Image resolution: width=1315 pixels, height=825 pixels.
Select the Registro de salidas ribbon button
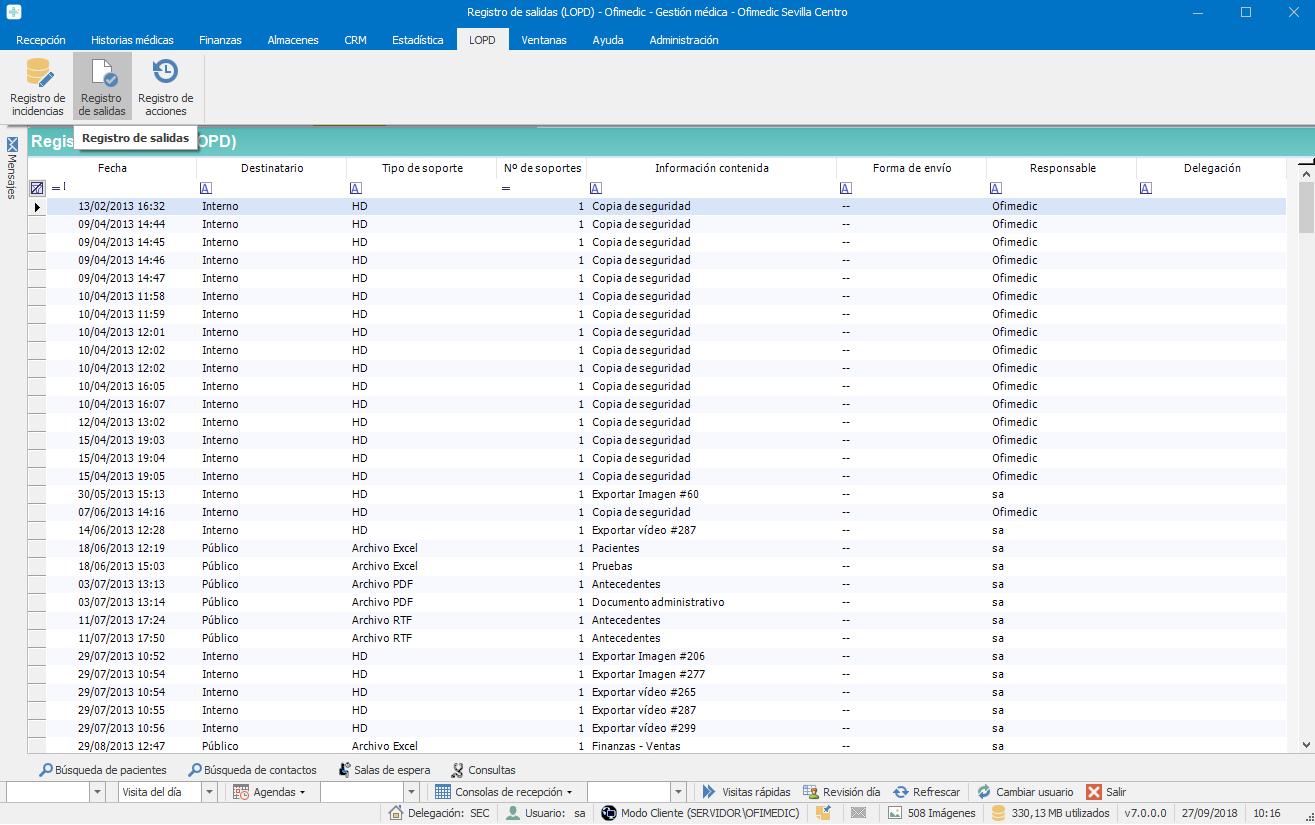pos(102,86)
